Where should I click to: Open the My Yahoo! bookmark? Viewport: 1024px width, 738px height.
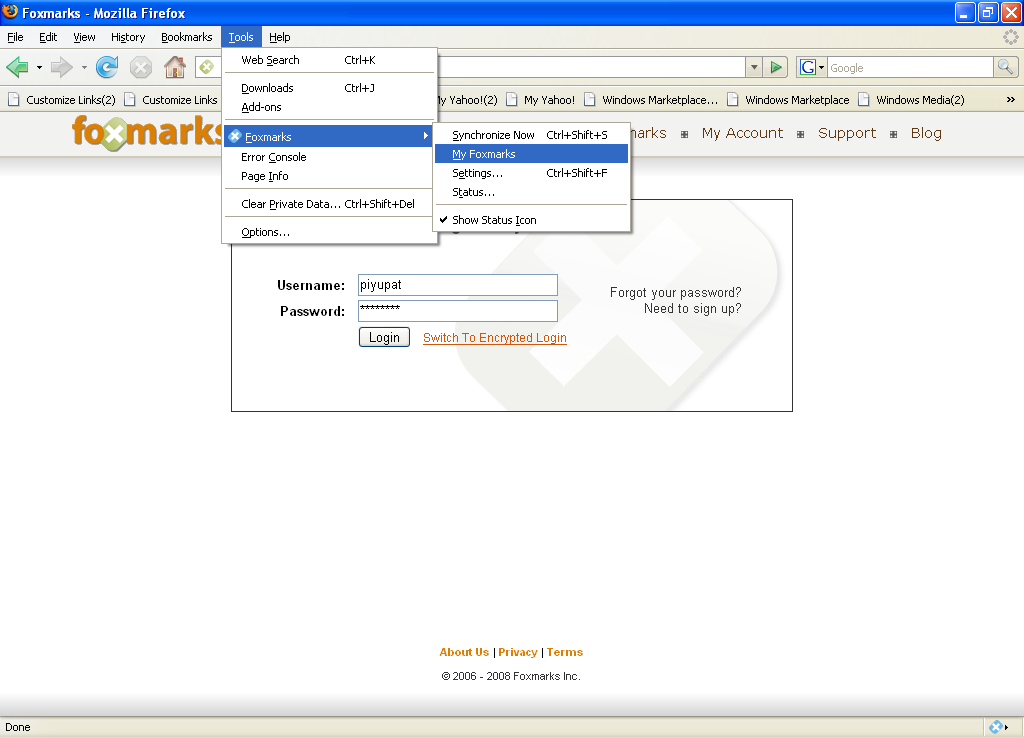[x=541, y=100]
